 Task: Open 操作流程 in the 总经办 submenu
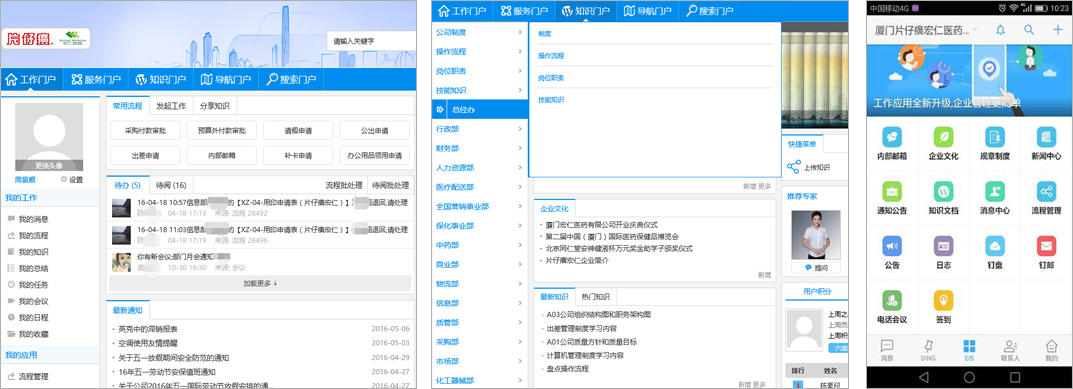551,55
